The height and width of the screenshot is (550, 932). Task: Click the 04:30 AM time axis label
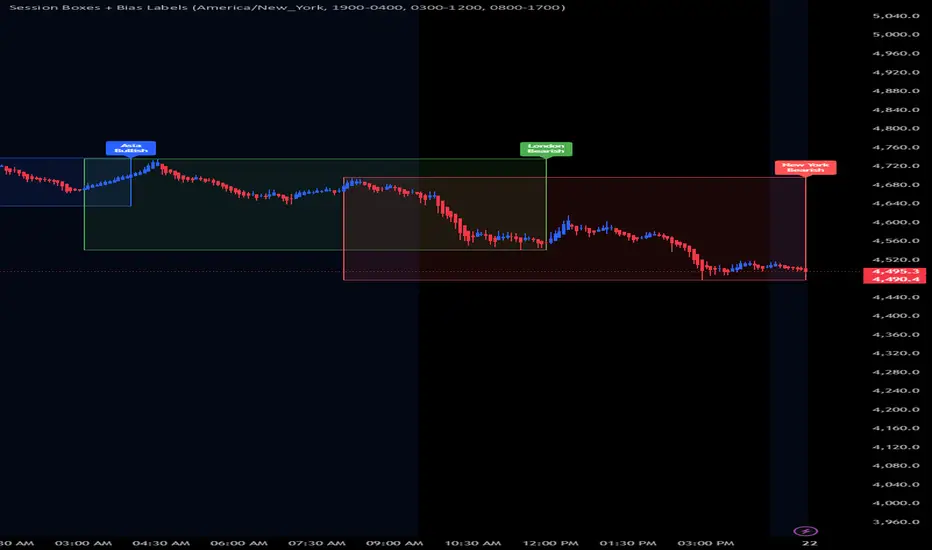coord(161,543)
